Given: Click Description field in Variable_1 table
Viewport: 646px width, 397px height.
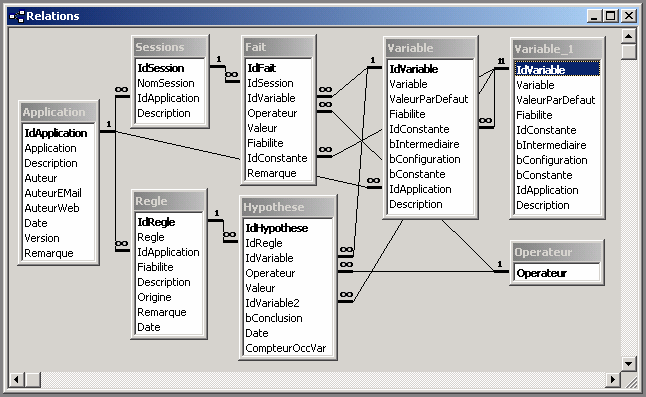Looking at the screenshot, I should point(543,205).
